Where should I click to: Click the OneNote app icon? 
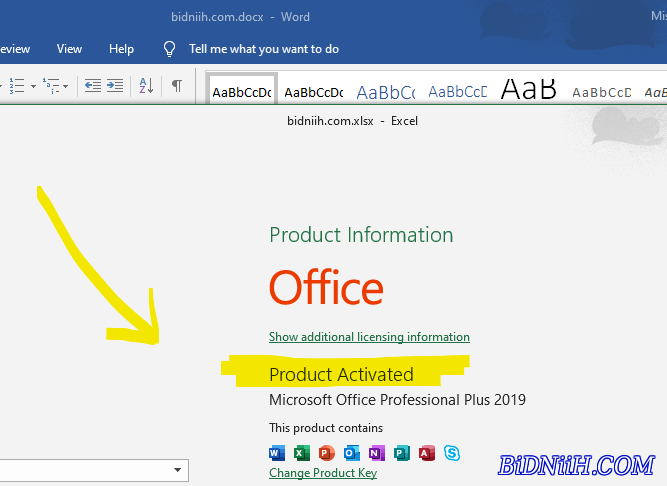tap(377, 453)
